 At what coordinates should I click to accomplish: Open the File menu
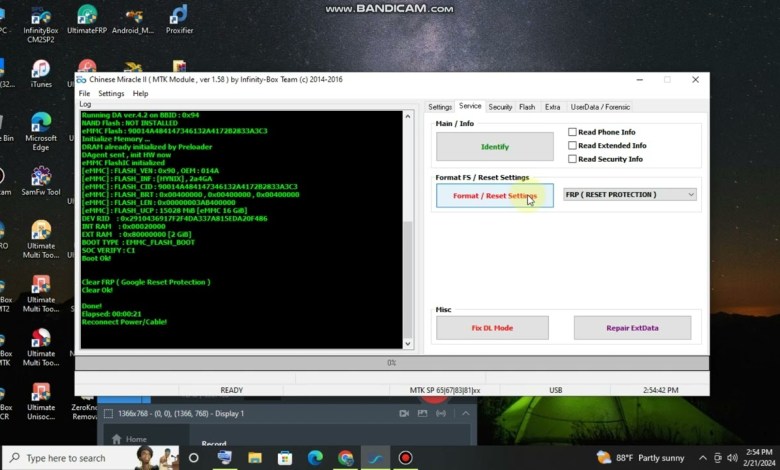85,94
